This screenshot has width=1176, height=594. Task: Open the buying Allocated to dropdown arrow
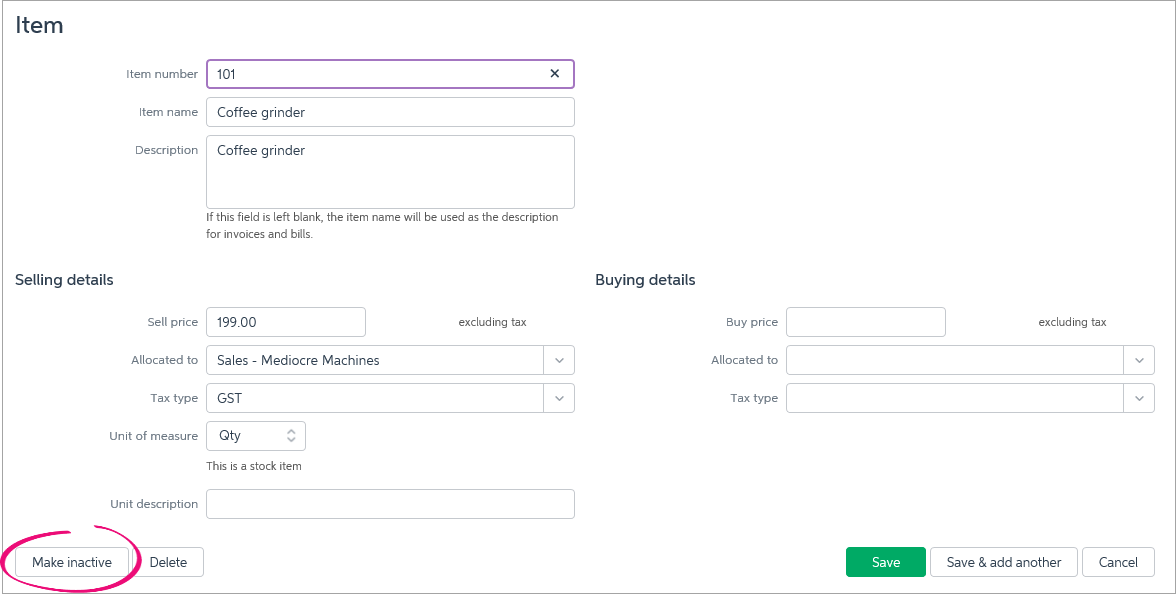1139,360
